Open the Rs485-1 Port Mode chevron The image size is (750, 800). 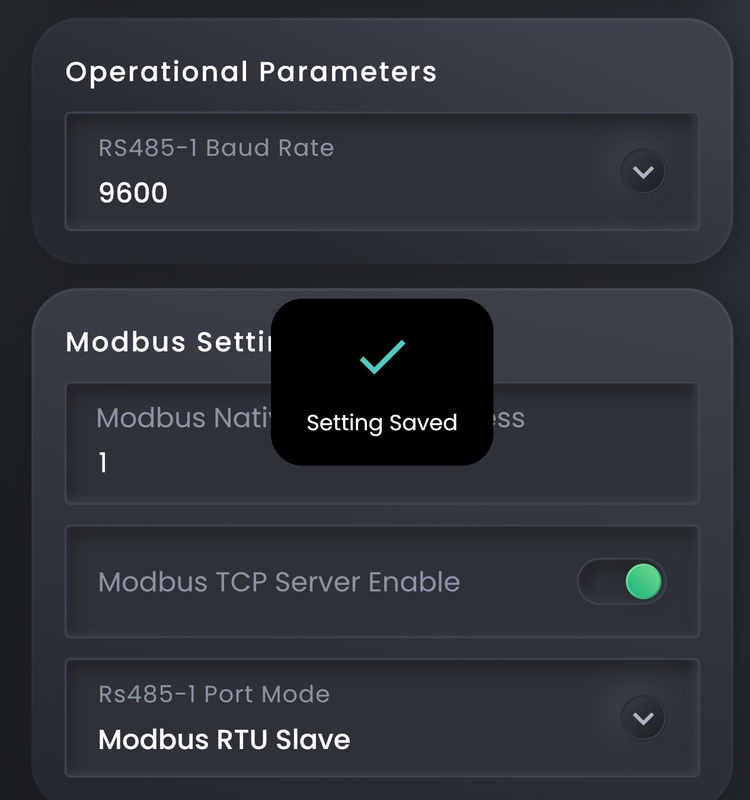tap(643, 718)
